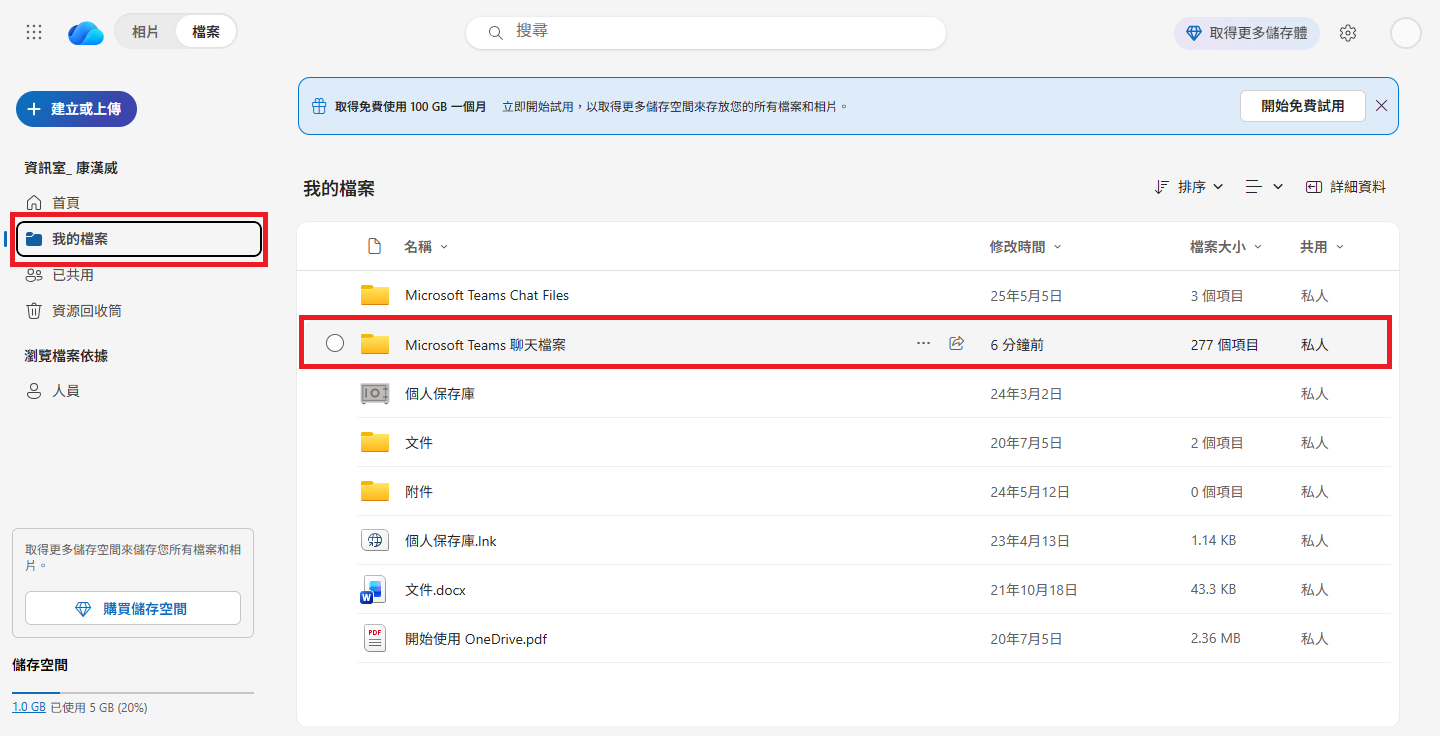Open the 個人保存庫 vault name
The width and height of the screenshot is (1440, 736).
[440, 394]
